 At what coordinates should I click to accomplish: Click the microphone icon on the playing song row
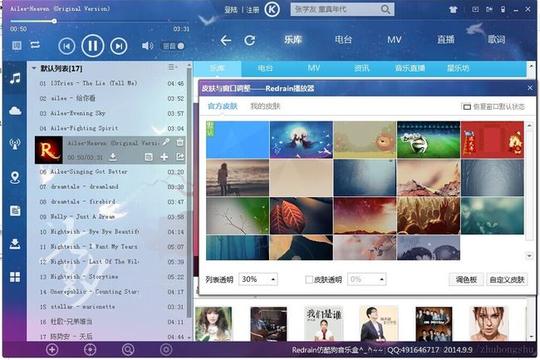[166, 142]
